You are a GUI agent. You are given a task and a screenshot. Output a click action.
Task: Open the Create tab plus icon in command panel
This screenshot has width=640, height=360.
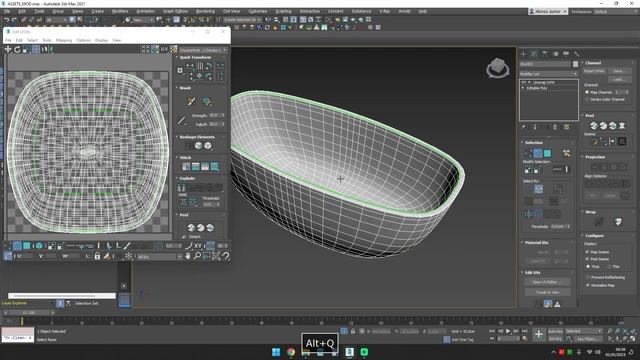523,54
